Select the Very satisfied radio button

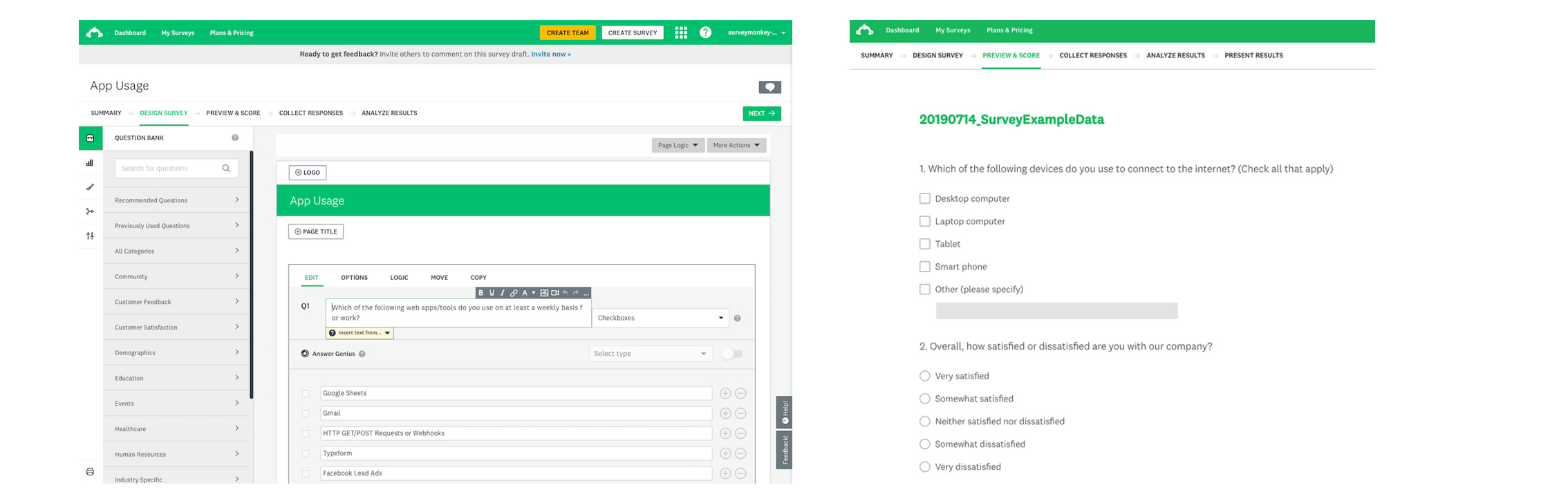point(924,376)
